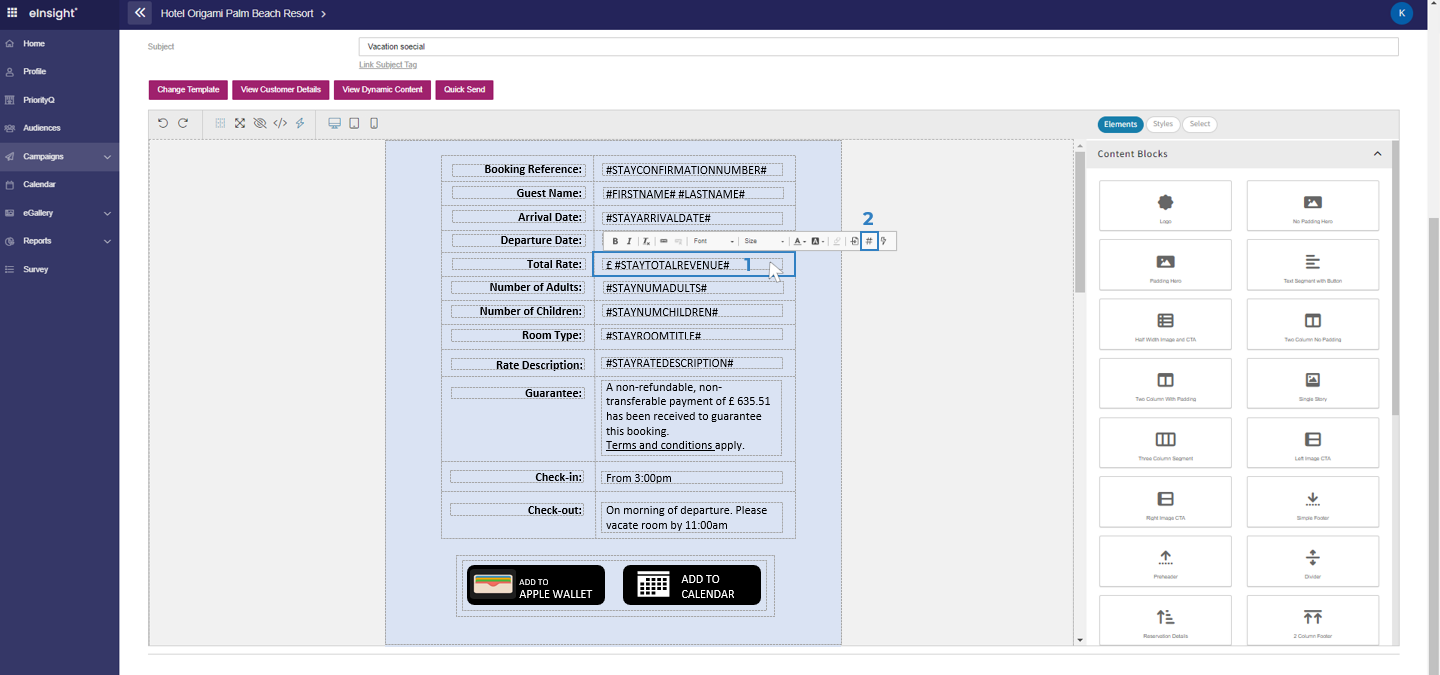1440x675 pixels.
Task: Open Calendar in the sidebar
Action: (x=59, y=185)
